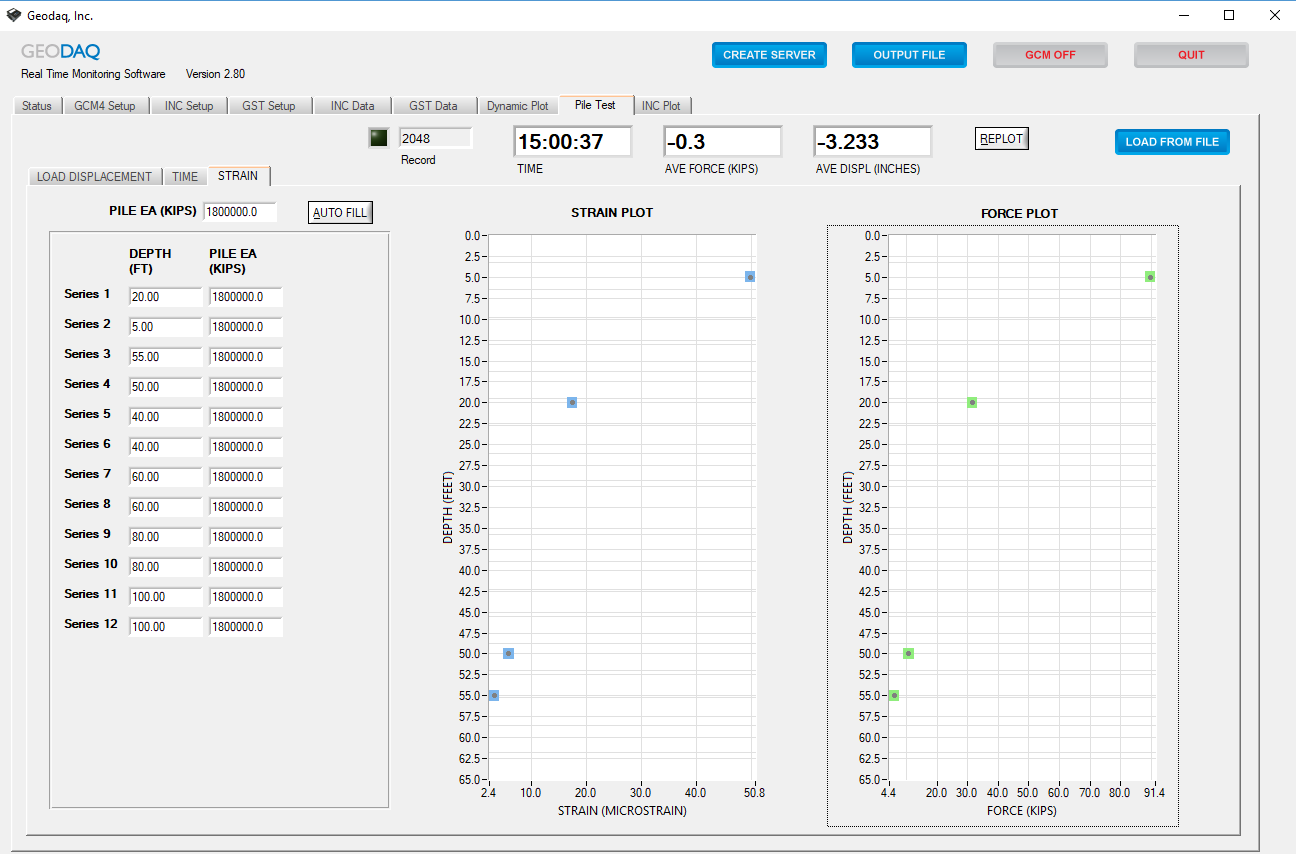Click the AVE FORCE (KIPS) field

pyautogui.click(x=723, y=142)
